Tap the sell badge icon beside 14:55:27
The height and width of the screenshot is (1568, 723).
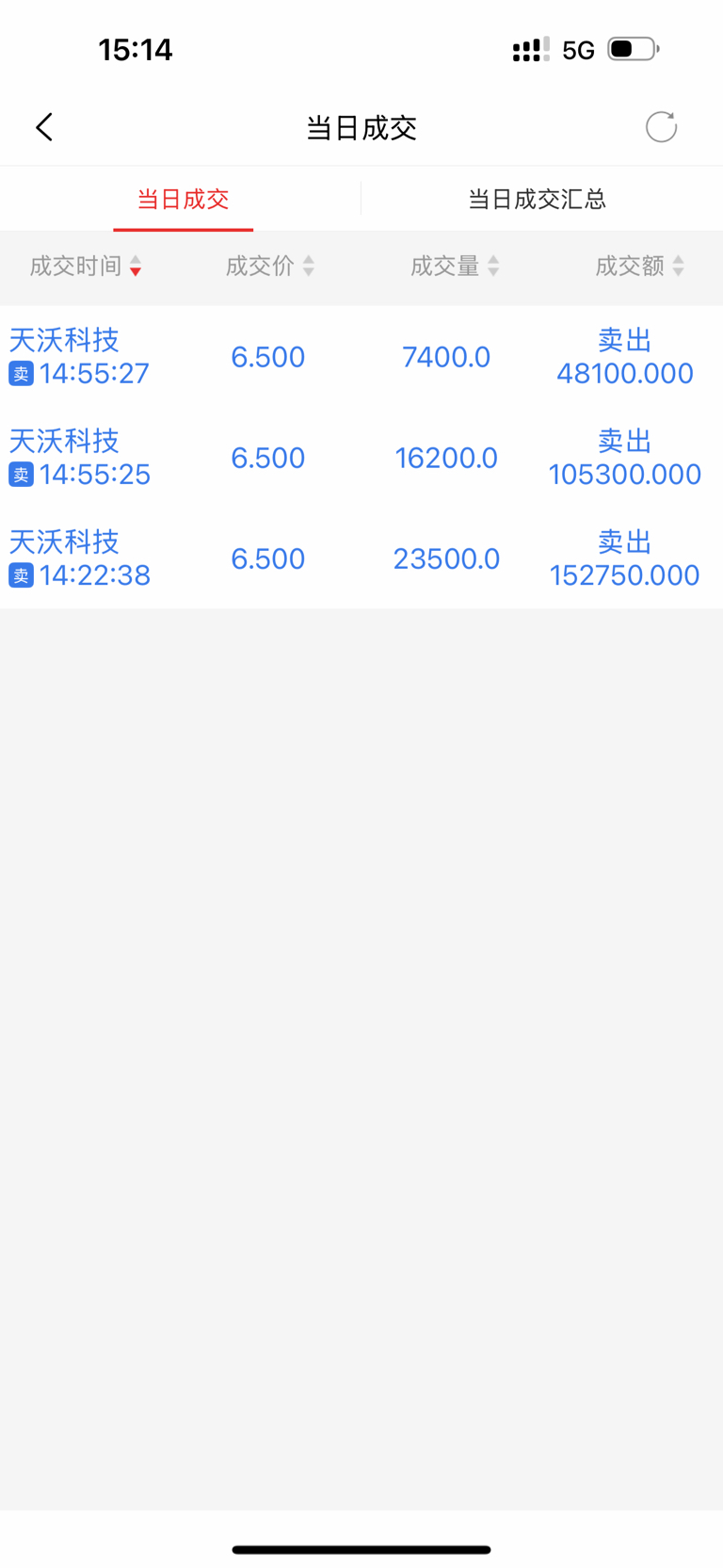[x=21, y=374]
